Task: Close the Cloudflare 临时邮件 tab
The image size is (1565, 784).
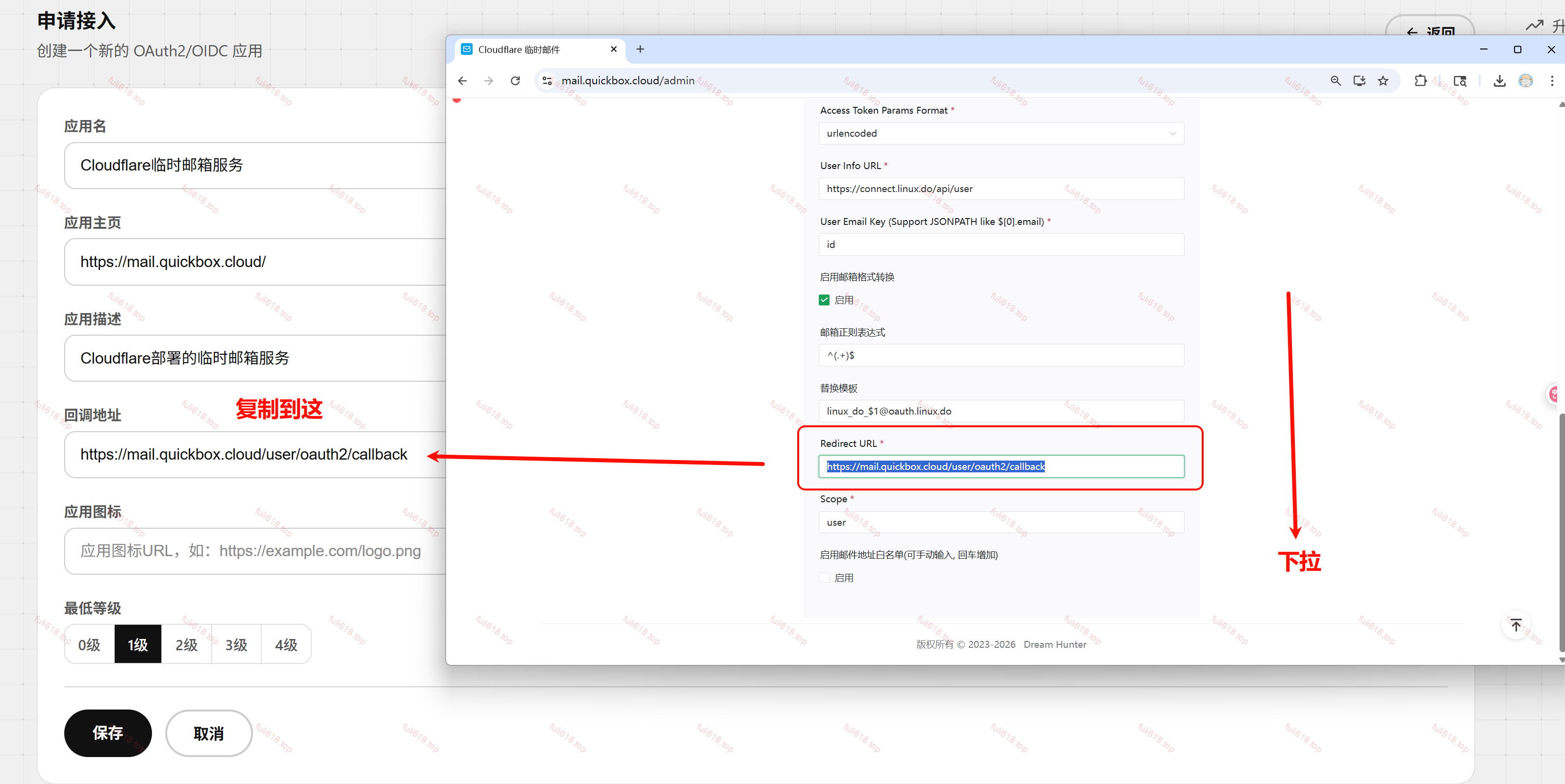Action: click(x=614, y=49)
